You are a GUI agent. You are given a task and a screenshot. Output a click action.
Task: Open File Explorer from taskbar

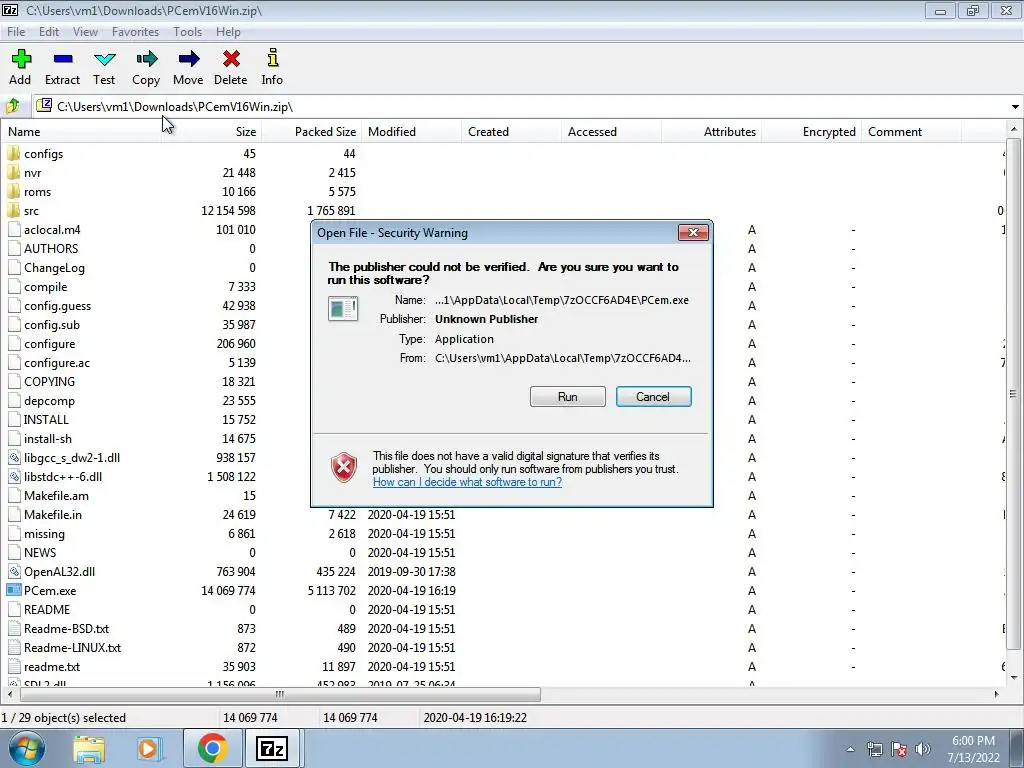(89, 748)
